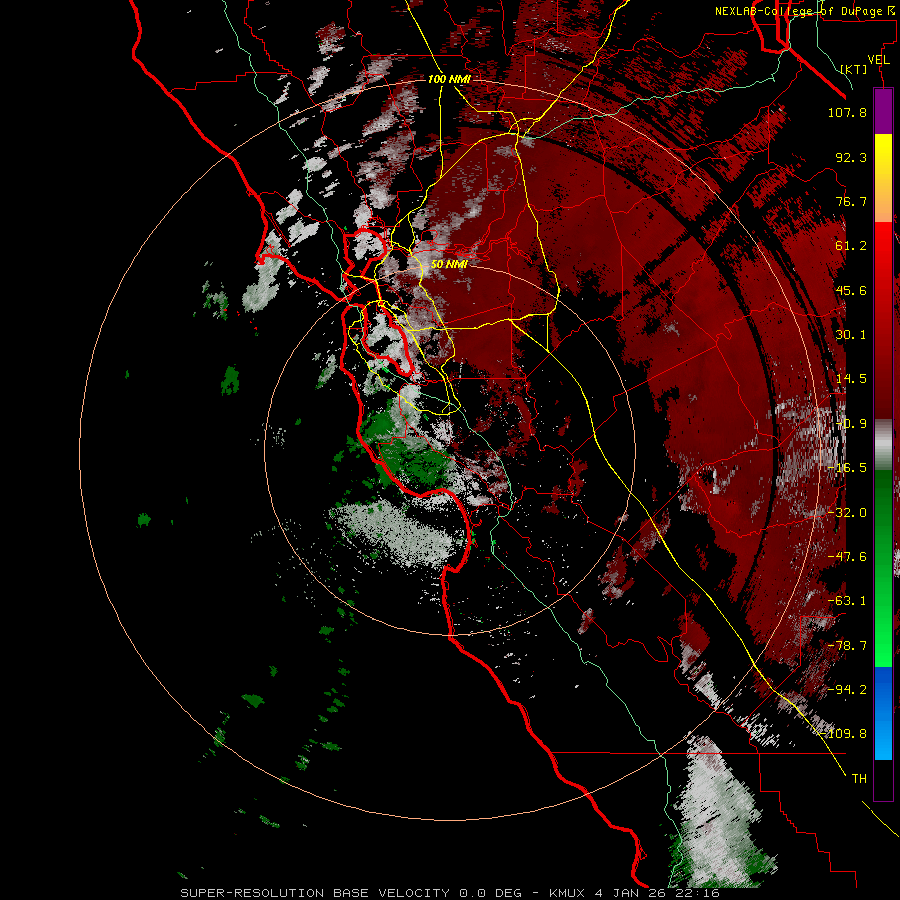Screen dimensions: 900x900
Task: Pick the blue segment of the velocity bar
Action: (x=883, y=713)
